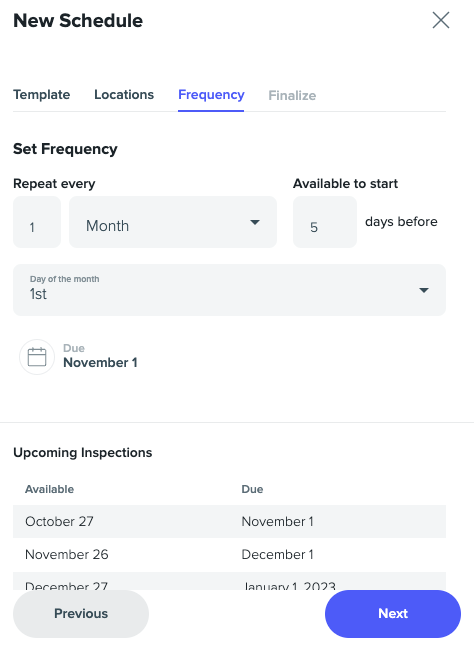Switch to the Locations tab
474x651 pixels.
tap(124, 95)
